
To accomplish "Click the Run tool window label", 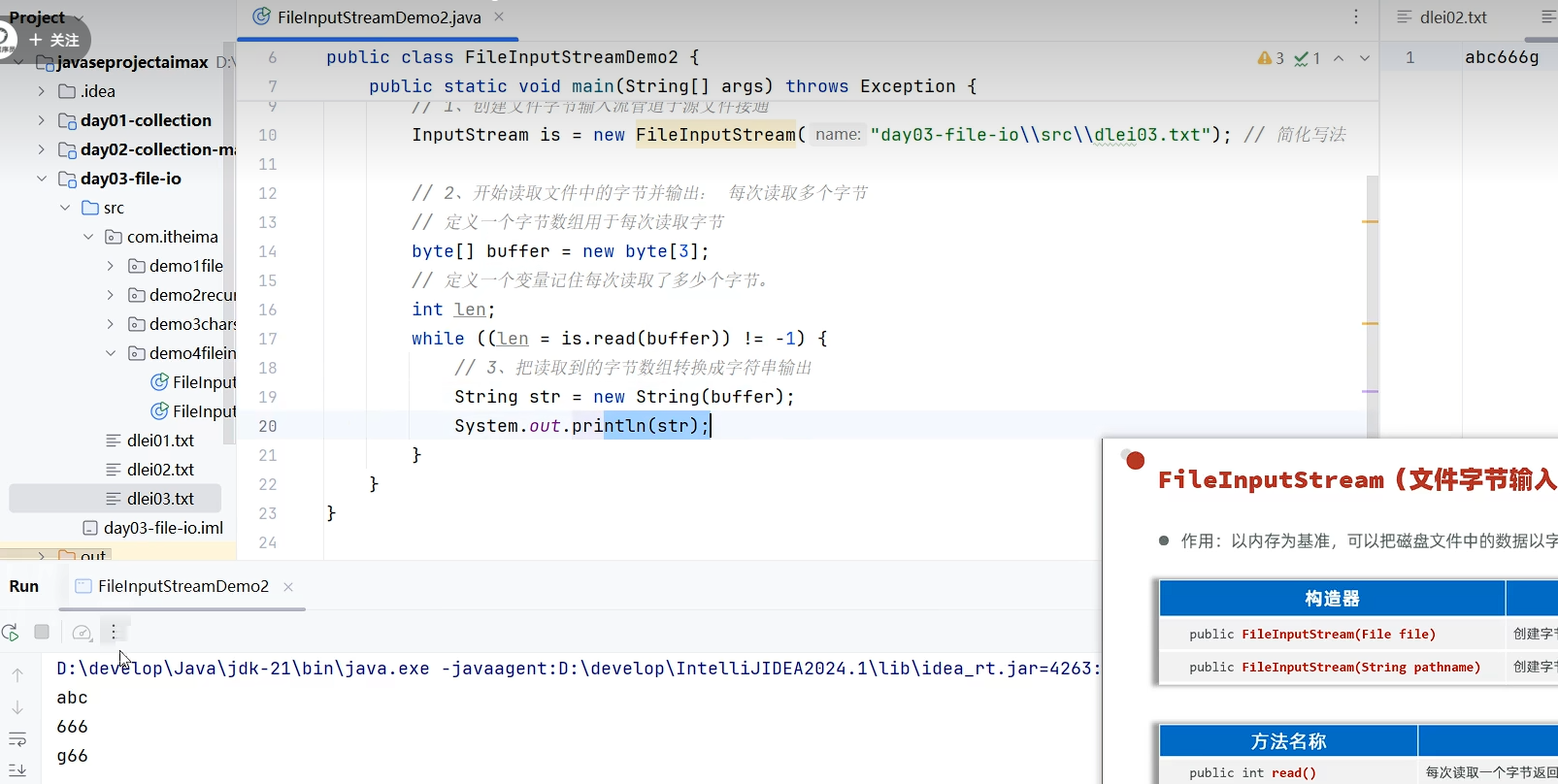I will click(x=24, y=586).
